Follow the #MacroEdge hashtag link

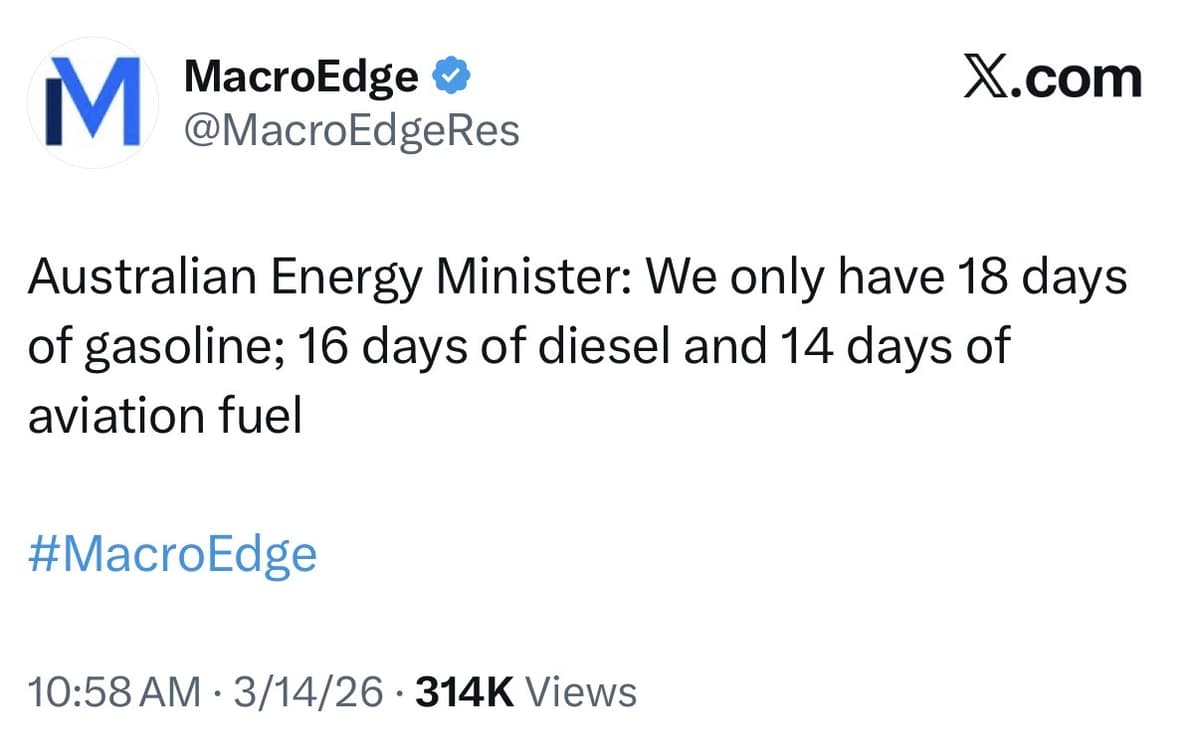[172, 553]
